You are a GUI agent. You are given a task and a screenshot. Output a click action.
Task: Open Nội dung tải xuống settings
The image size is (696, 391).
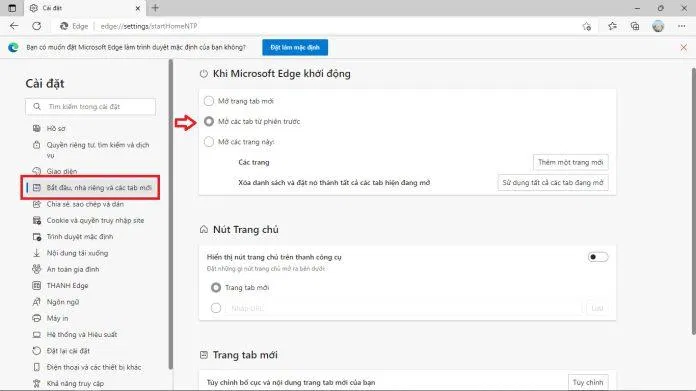(x=77, y=253)
